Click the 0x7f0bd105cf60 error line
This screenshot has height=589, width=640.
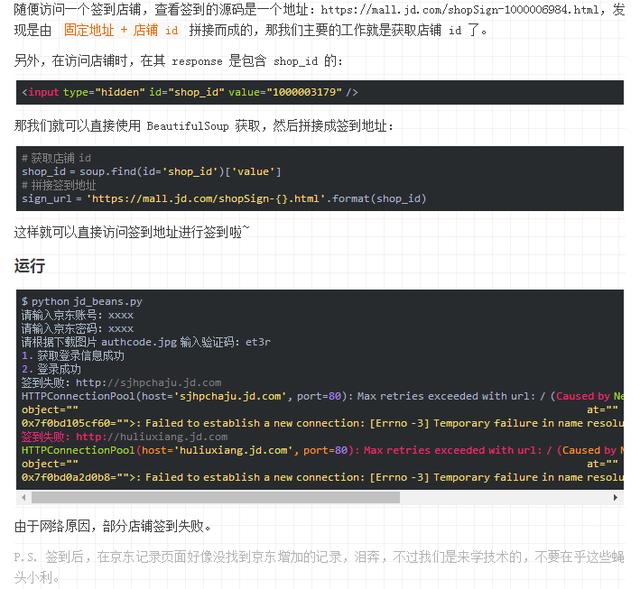point(322,423)
